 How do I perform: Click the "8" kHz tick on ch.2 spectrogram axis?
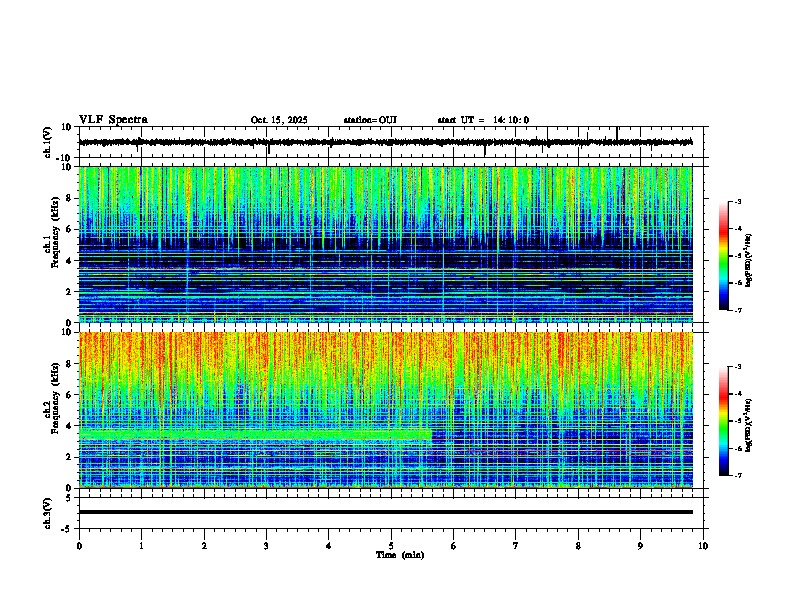tap(70, 364)
